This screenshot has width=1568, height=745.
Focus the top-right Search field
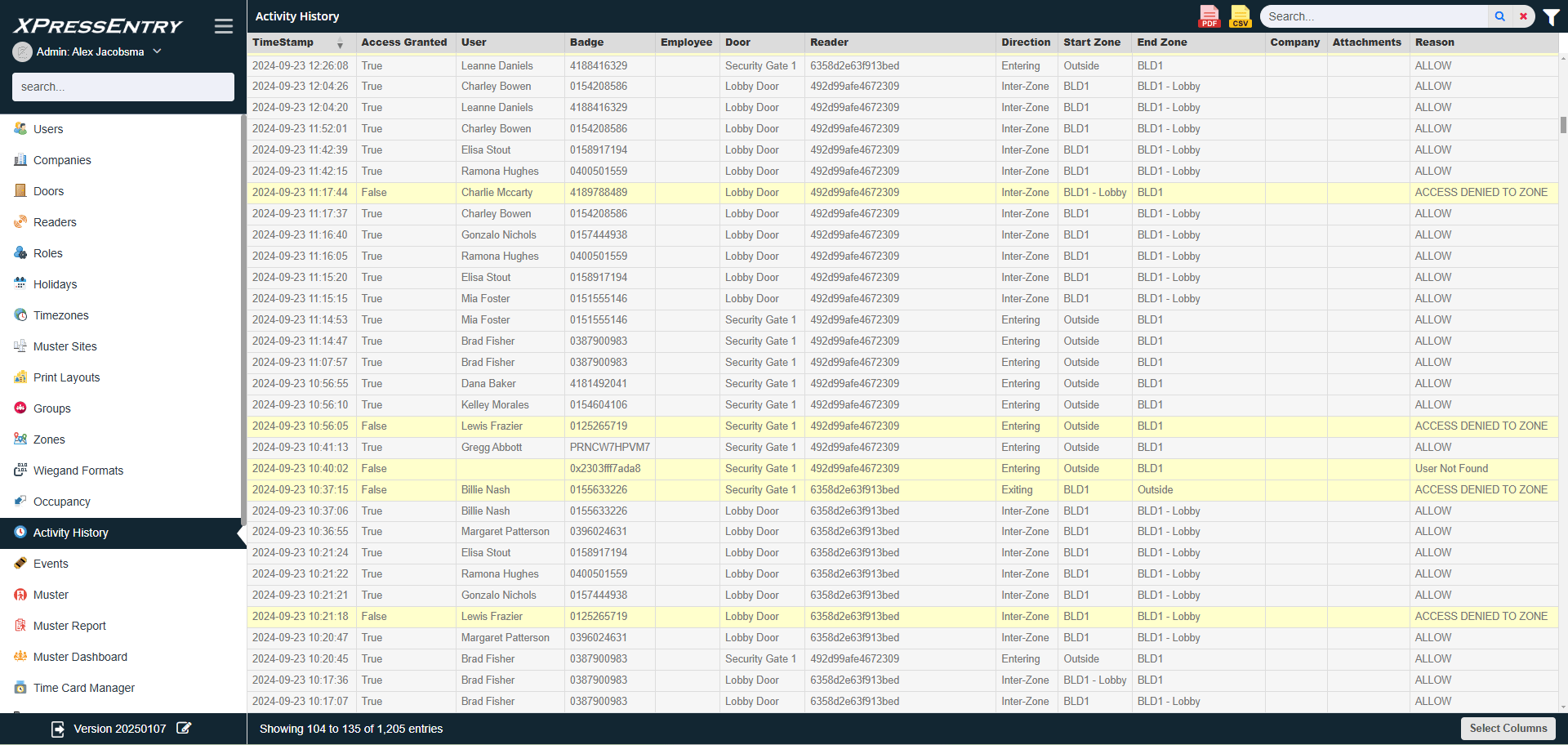pos(1375,16)
